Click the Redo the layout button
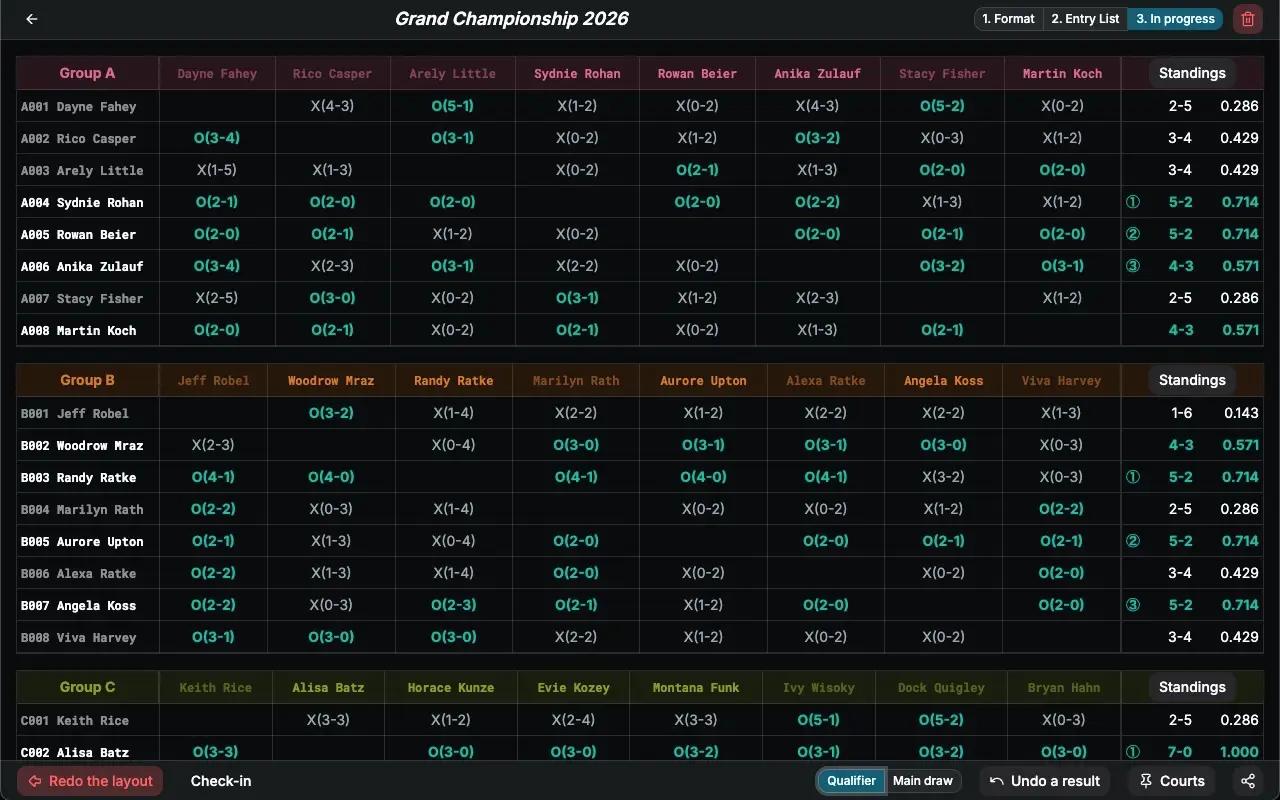Image resolution: width=1280 pixels, height=800 pixels. pyautogui.click(x=90, y=781)
